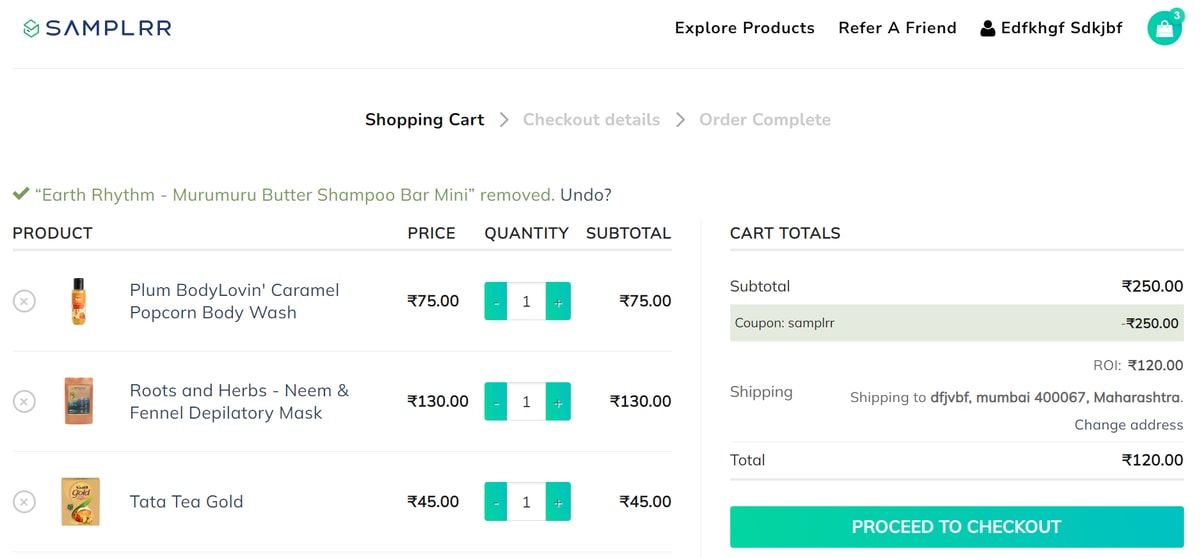This screenshot has height=558, width=1200.
Task: Open the shopping bag cart icon
Action: click(1164, 28)
